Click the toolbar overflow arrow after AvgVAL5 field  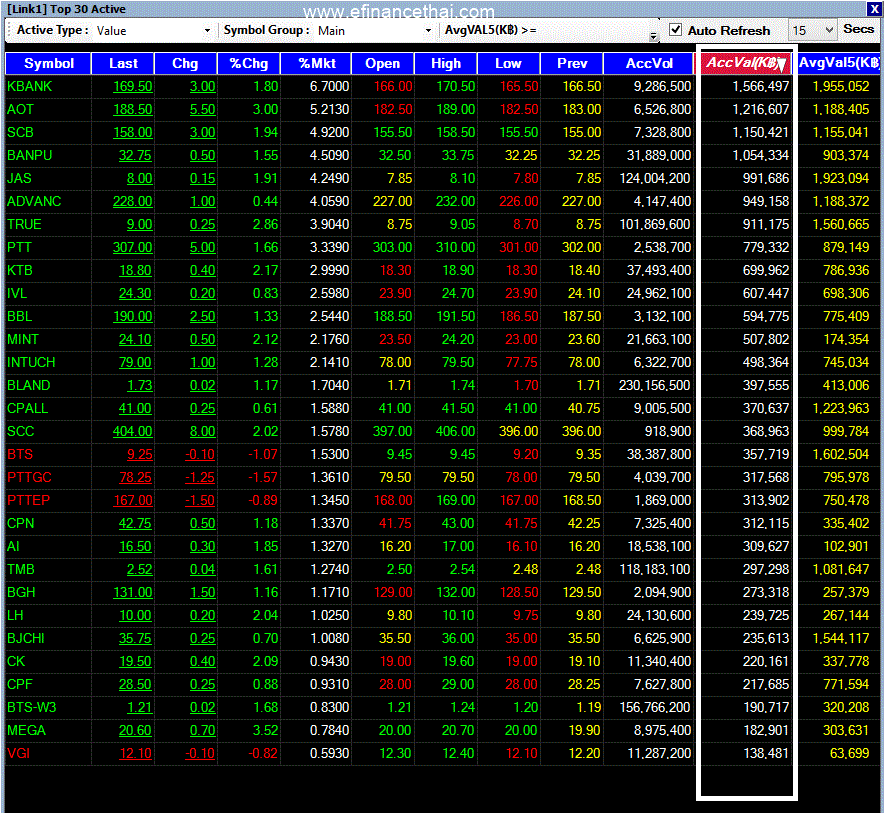(654, 36)
